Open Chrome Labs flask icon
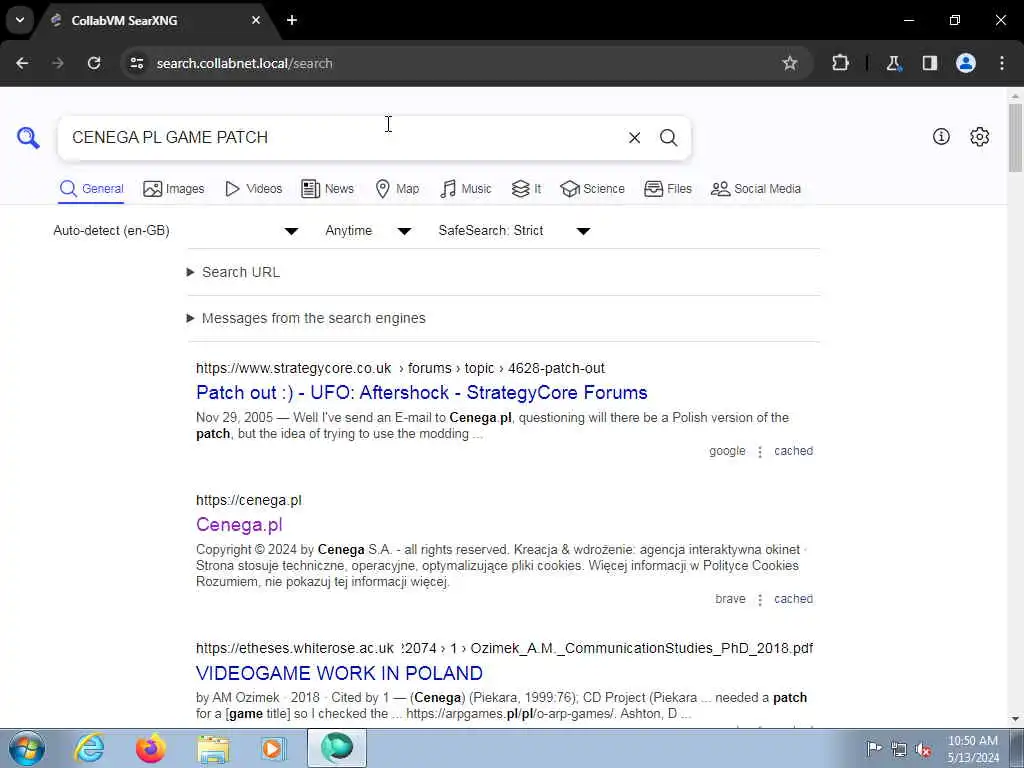Viewport: 1024px width, 768px height. (893, 63)
